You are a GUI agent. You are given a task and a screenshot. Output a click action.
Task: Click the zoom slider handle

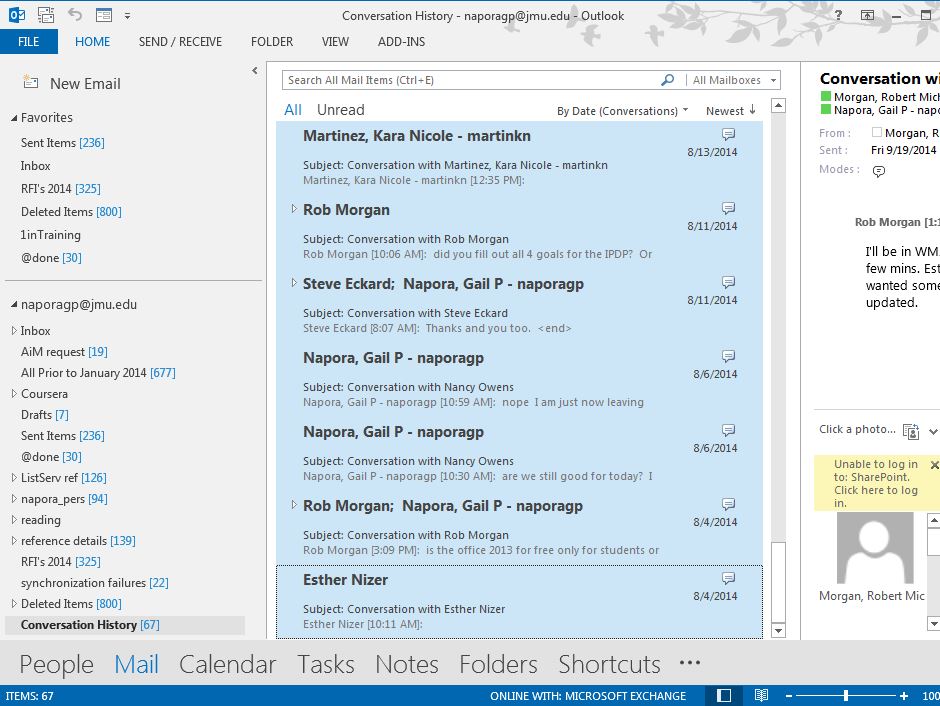point(846,695)
